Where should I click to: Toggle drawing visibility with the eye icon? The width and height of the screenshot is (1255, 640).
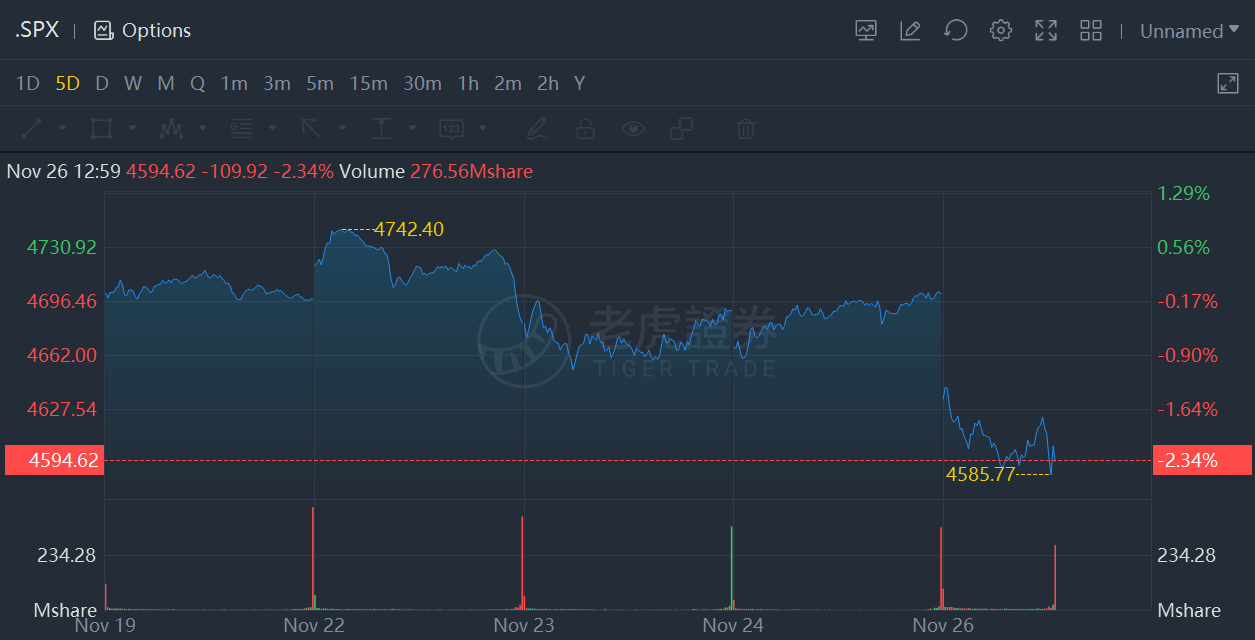click(x=633, y=128)
